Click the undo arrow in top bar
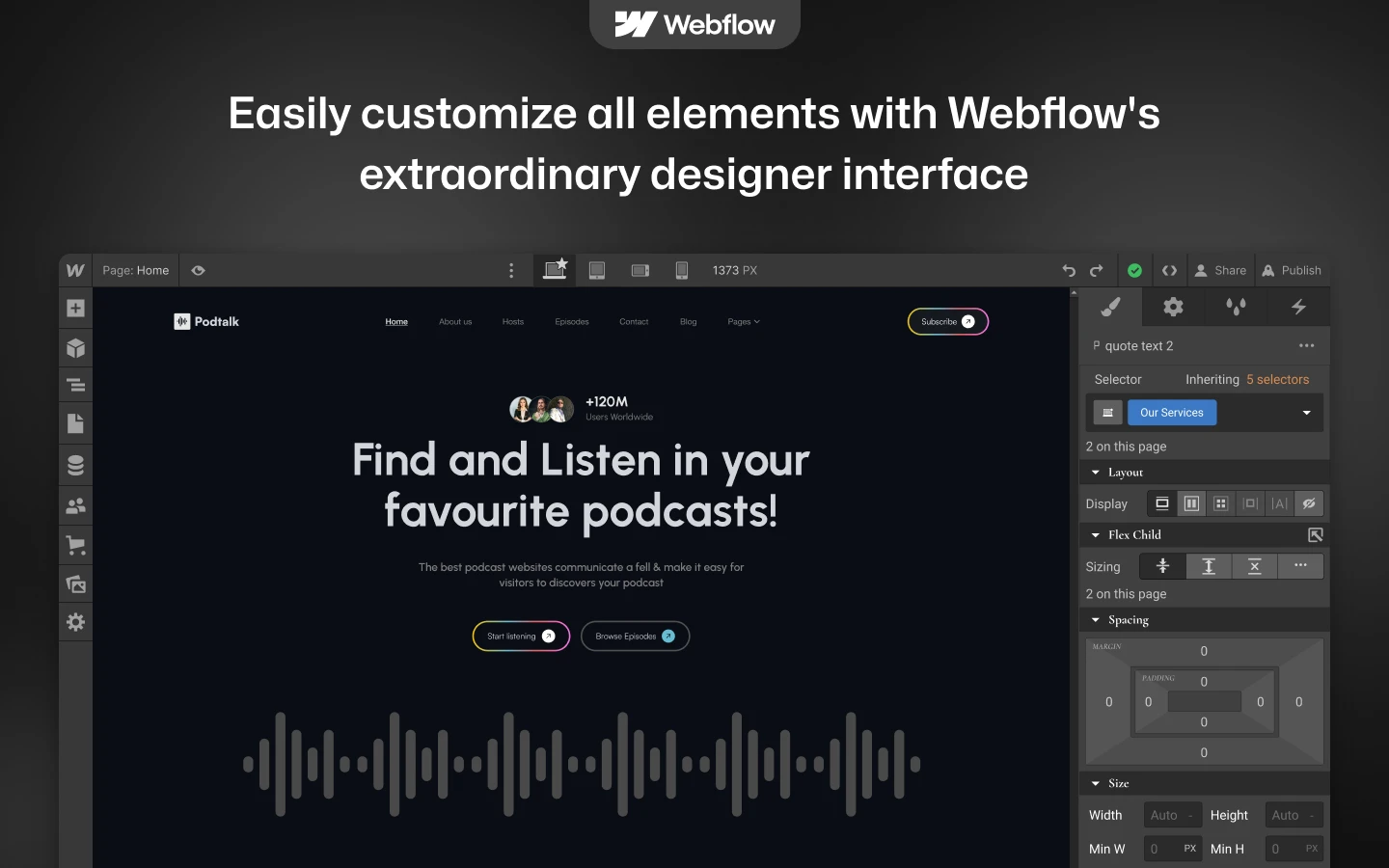Screen dimensions: 1389x868 pyautogui.click(x=1069, y=271)
